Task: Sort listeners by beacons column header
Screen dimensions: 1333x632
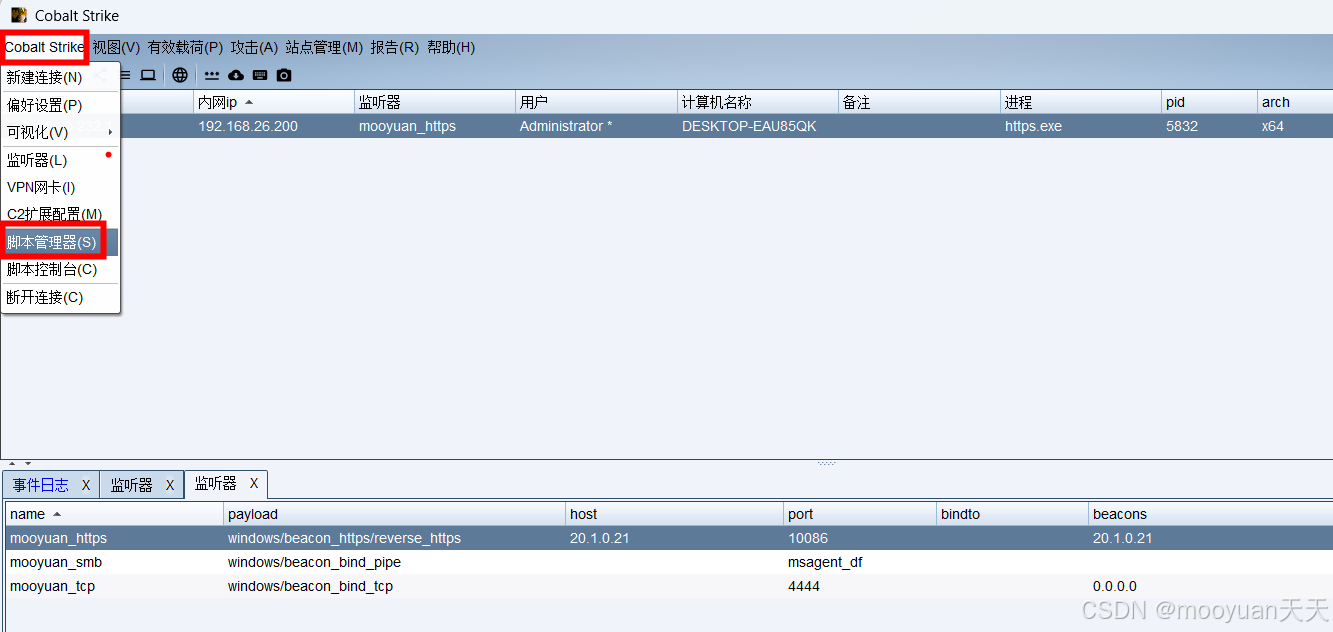Action: 1210,514
